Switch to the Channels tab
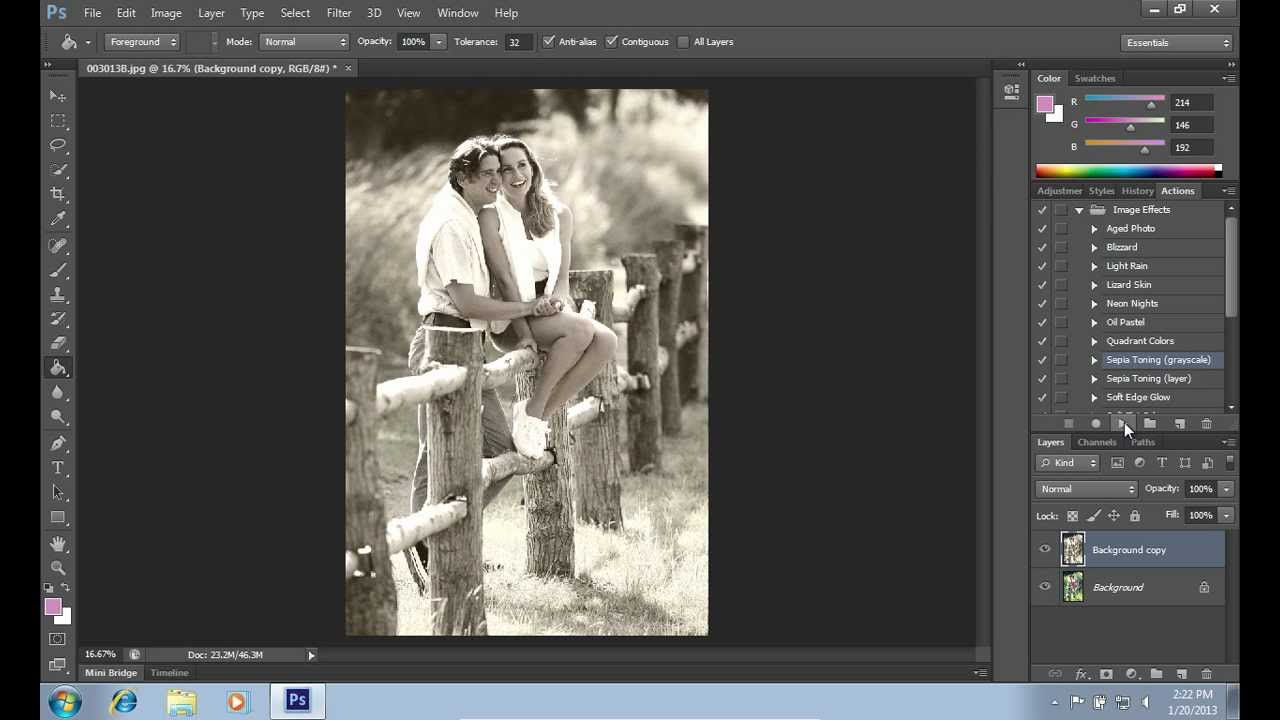 coord(1097,442)
